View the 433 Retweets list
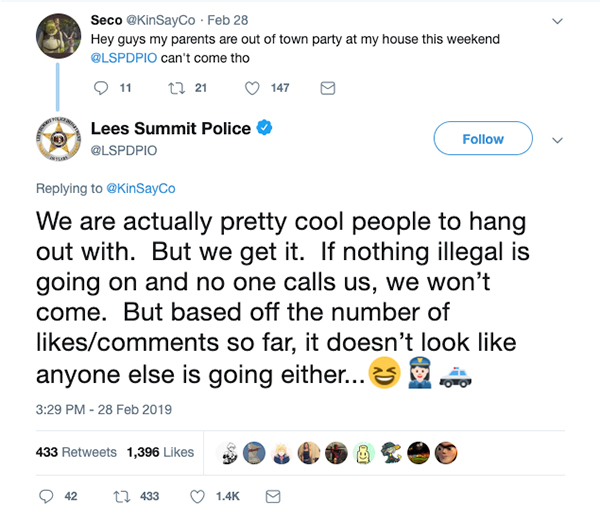The width and height of the screenshot is (600, 522). pyautogui.click(x=76, y=452)
